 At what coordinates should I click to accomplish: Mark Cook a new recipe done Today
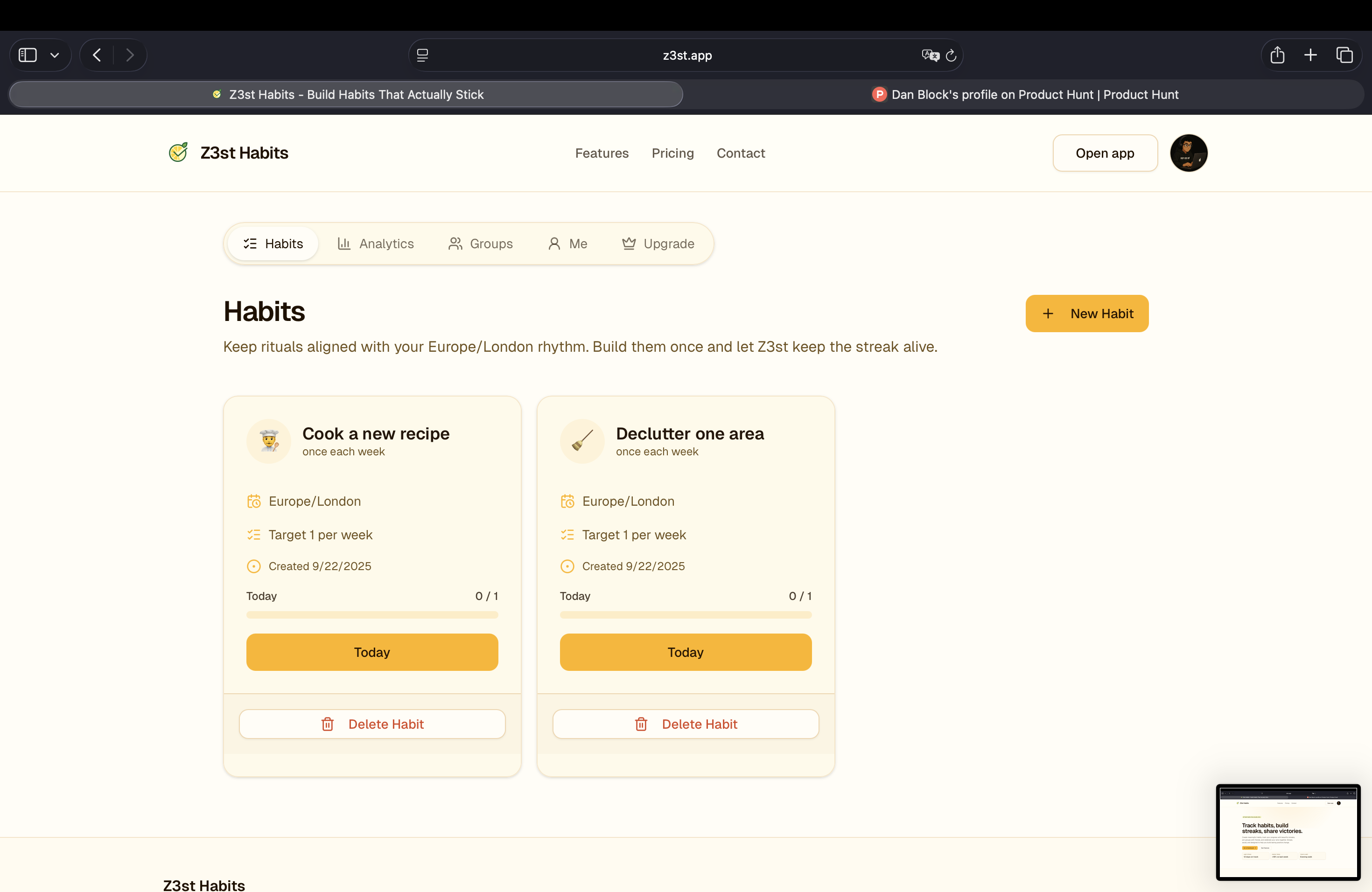[372, 652]
